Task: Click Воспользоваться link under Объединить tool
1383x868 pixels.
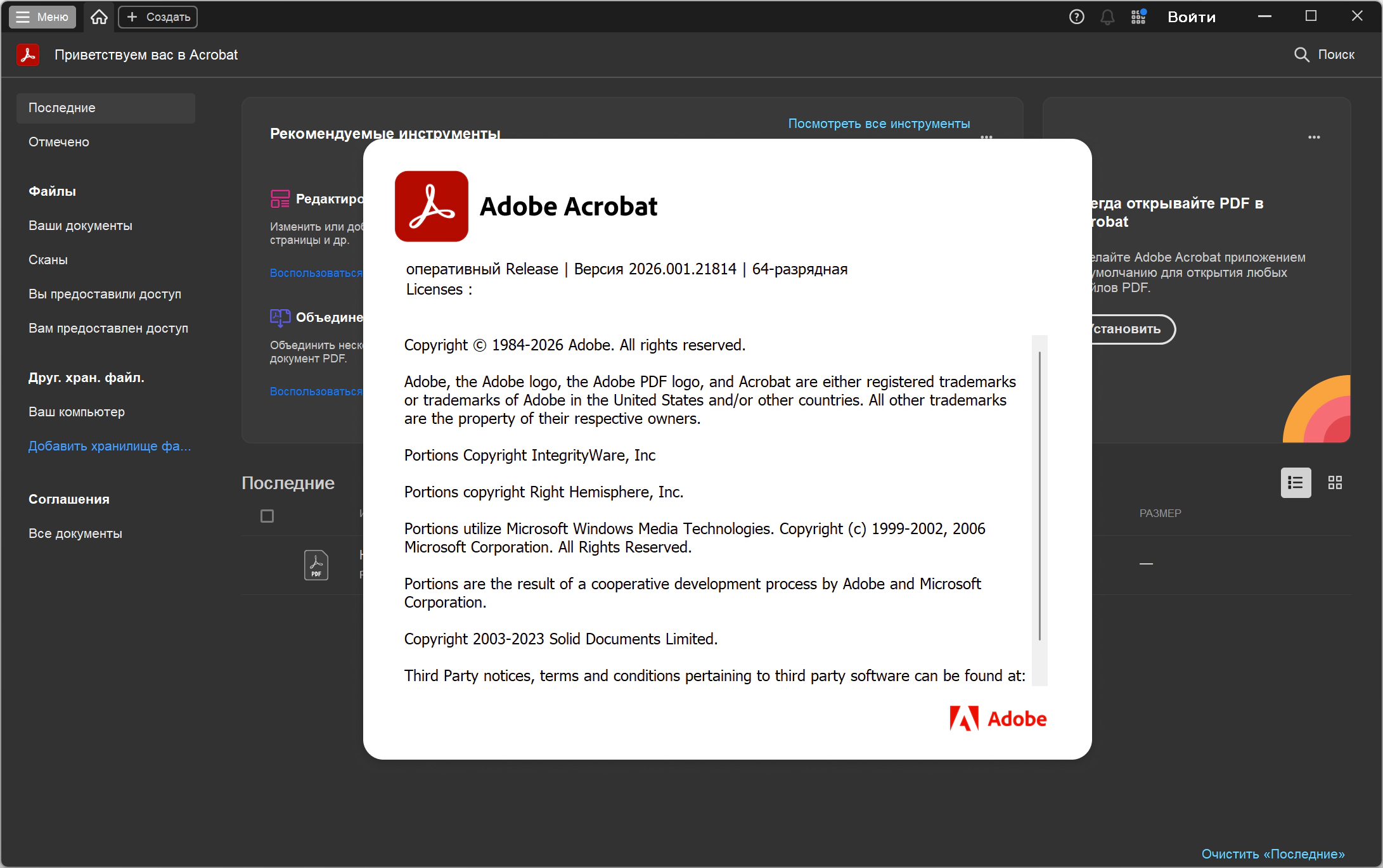Action: click(316, 392)
